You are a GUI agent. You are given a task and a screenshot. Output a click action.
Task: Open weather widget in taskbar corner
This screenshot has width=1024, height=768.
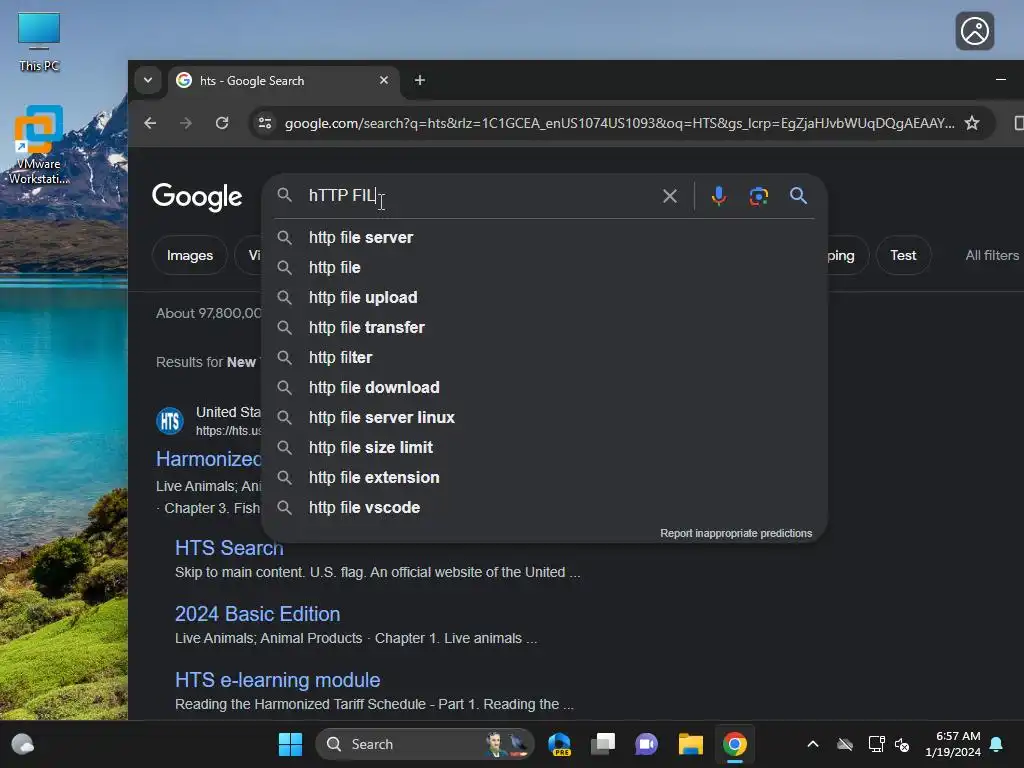[x=23, y=744]
